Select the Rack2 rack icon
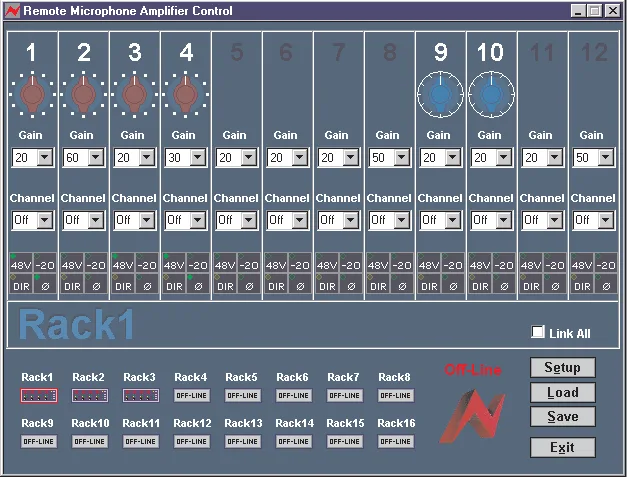 [90, 395]
